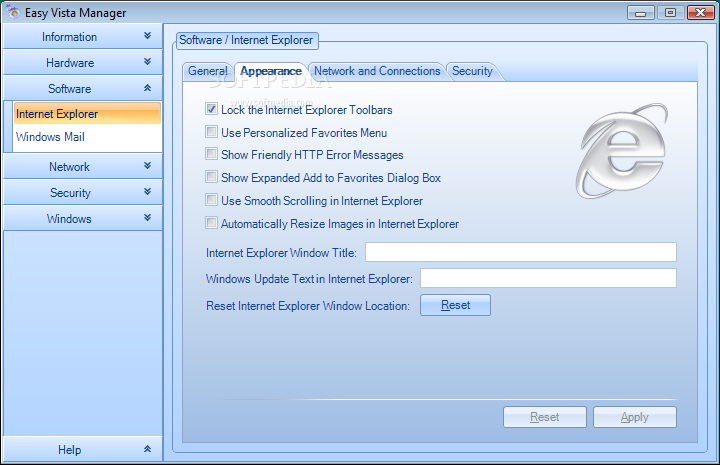Minimize the Easy Vista Manager window
The image size is (720, 465).
(641, 13)
